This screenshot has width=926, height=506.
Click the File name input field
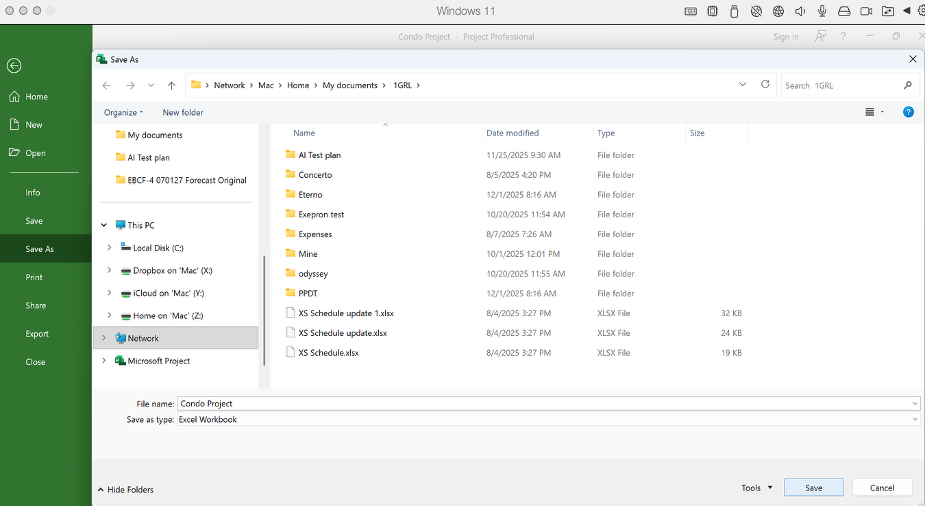(x=548, y=403)
